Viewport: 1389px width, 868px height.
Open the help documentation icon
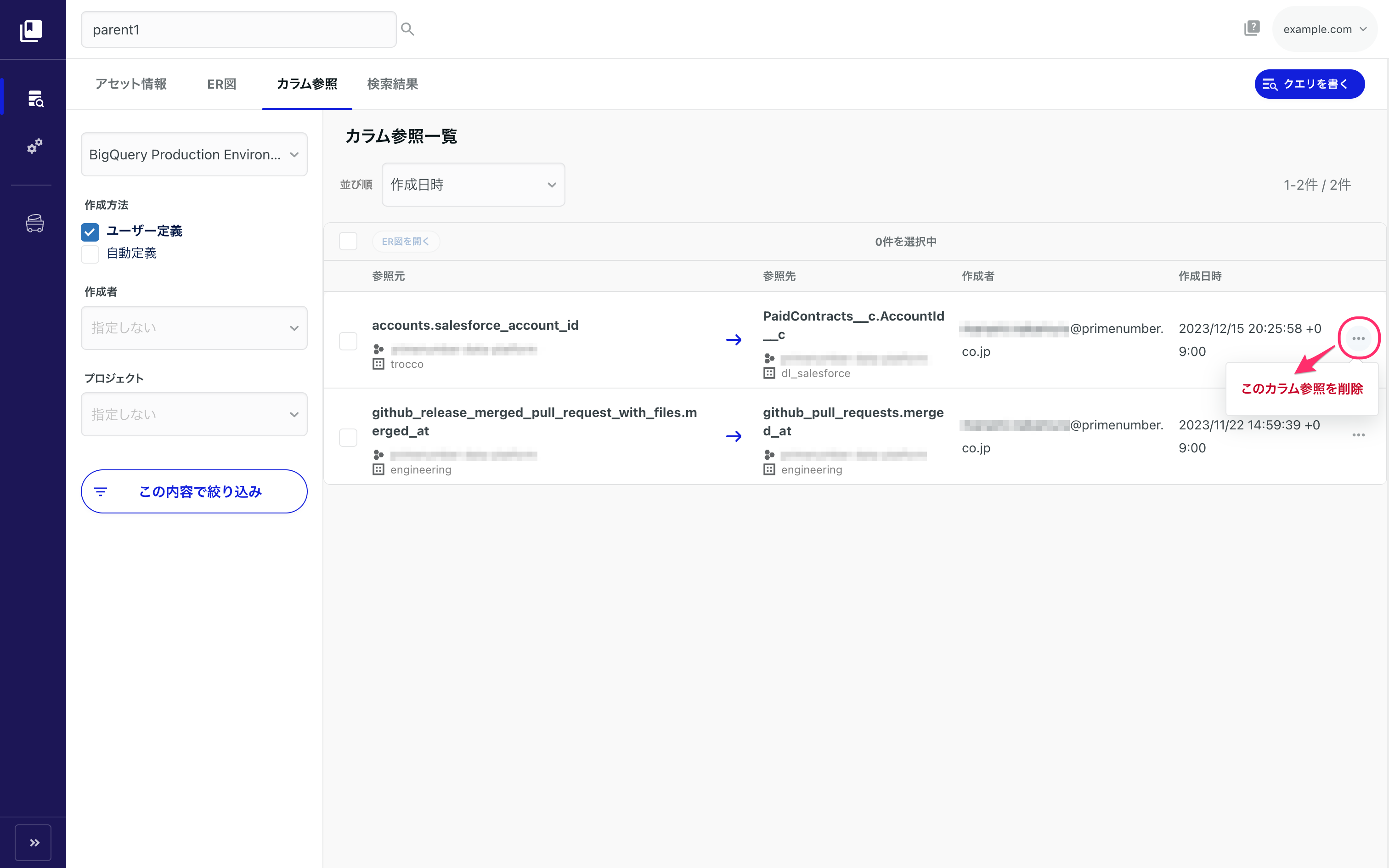coord(1251,28)
